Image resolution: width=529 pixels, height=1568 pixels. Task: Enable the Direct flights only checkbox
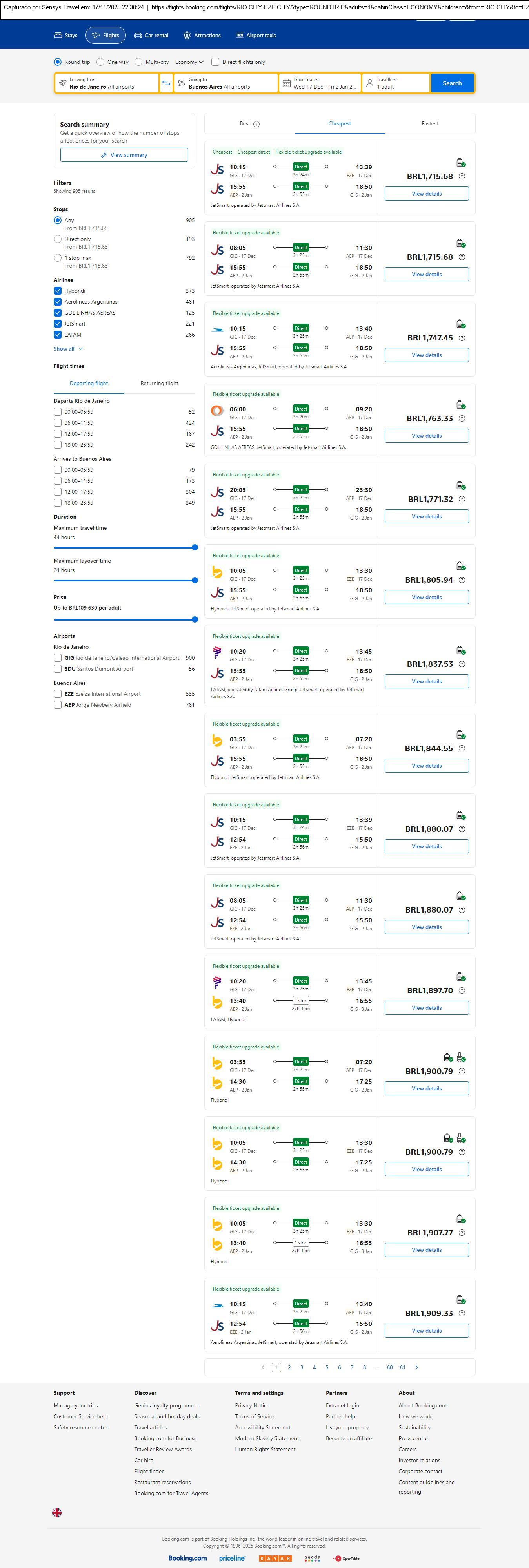pyautogui.click(x=215, y=62)
